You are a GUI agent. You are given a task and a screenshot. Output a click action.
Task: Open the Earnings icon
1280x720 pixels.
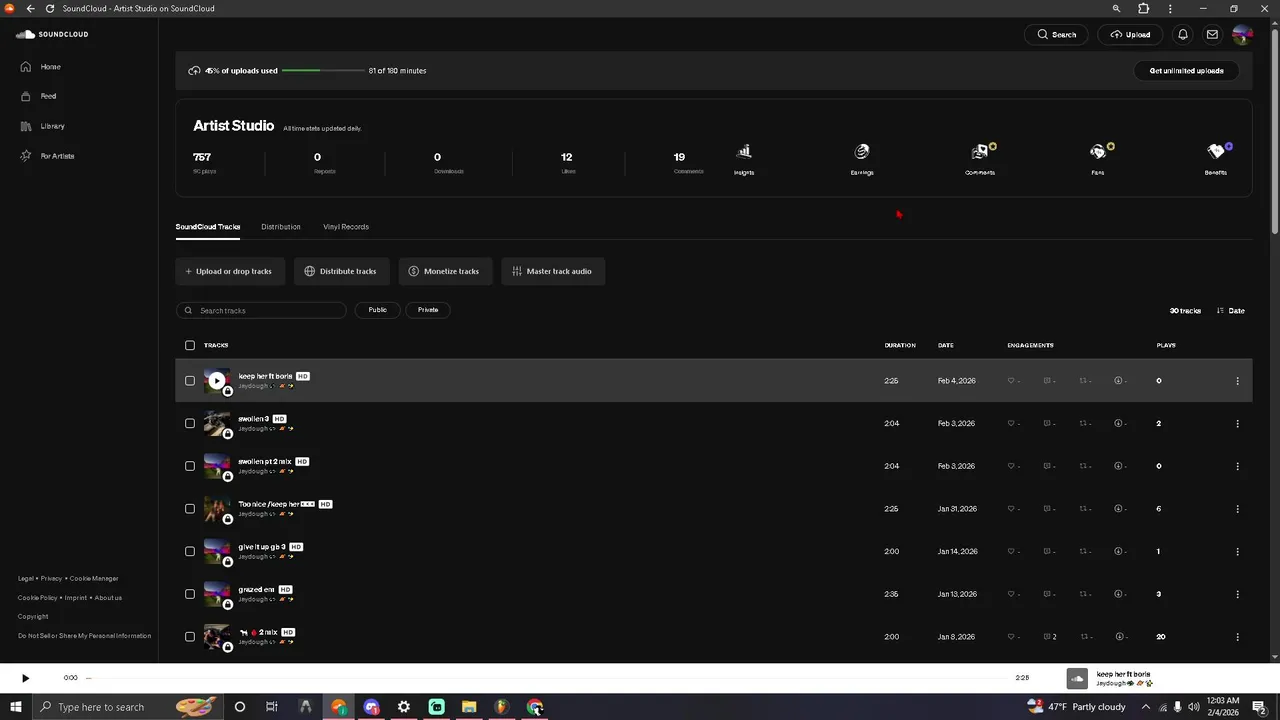pos(862,152)
